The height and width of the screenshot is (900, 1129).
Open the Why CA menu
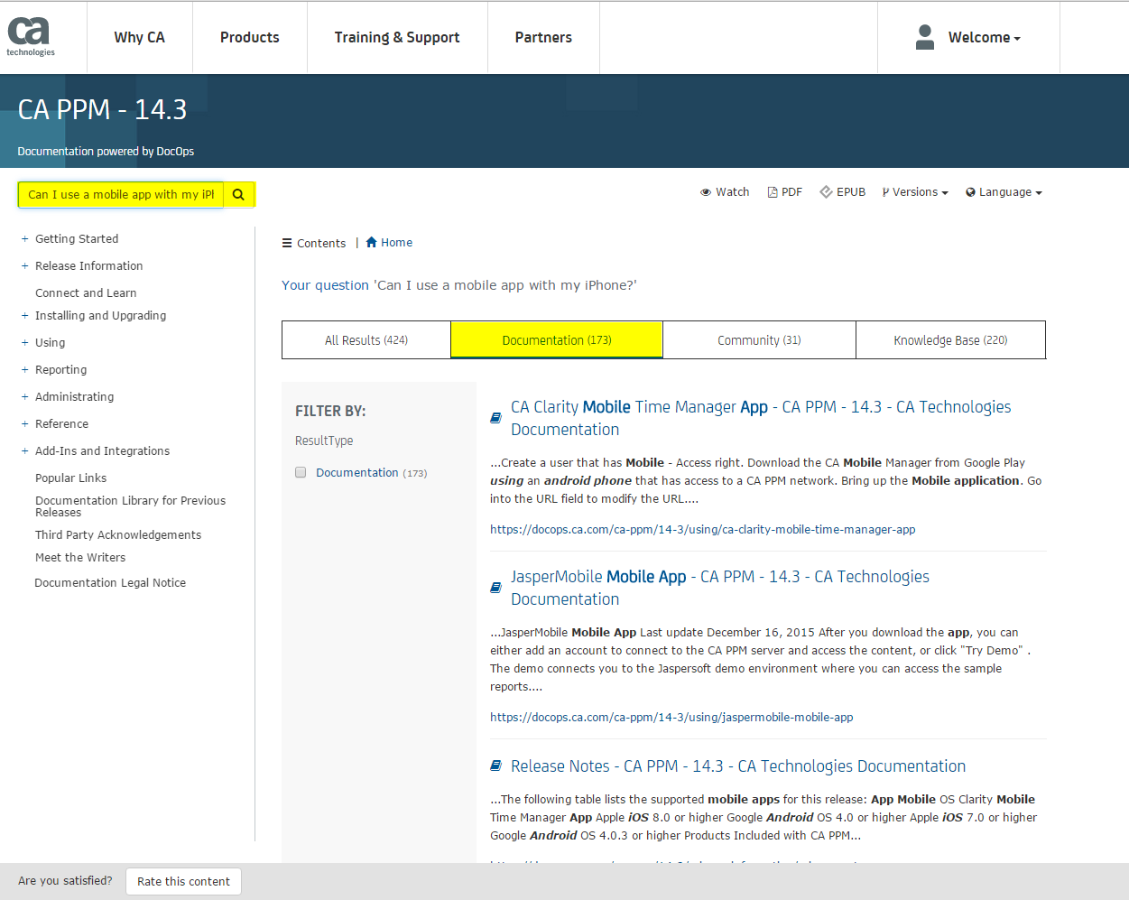[140, 37]
